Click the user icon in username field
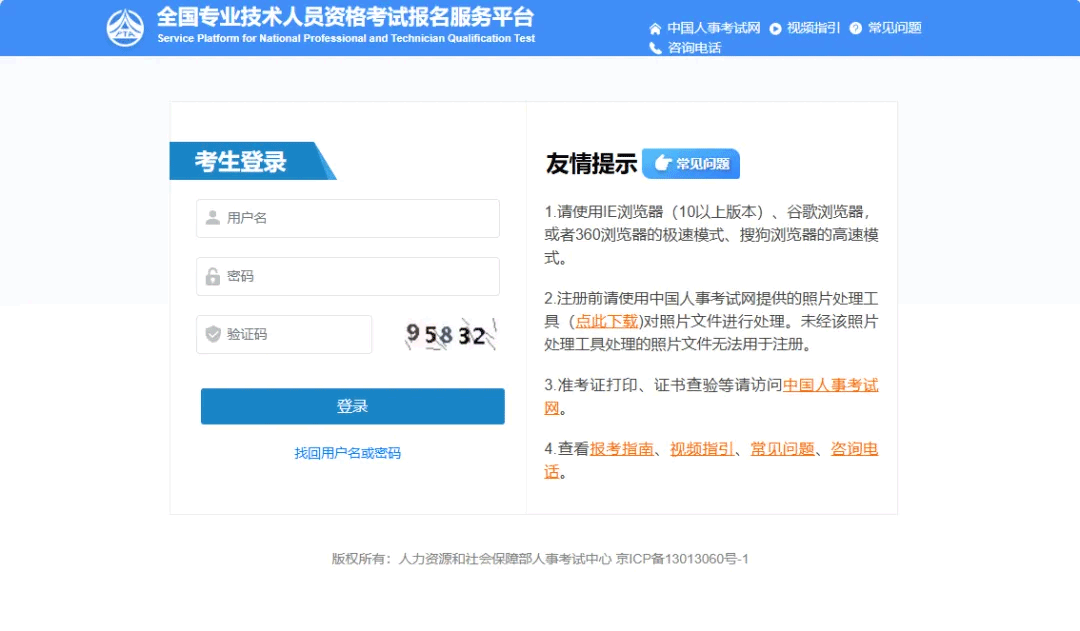 coord(212,218)
